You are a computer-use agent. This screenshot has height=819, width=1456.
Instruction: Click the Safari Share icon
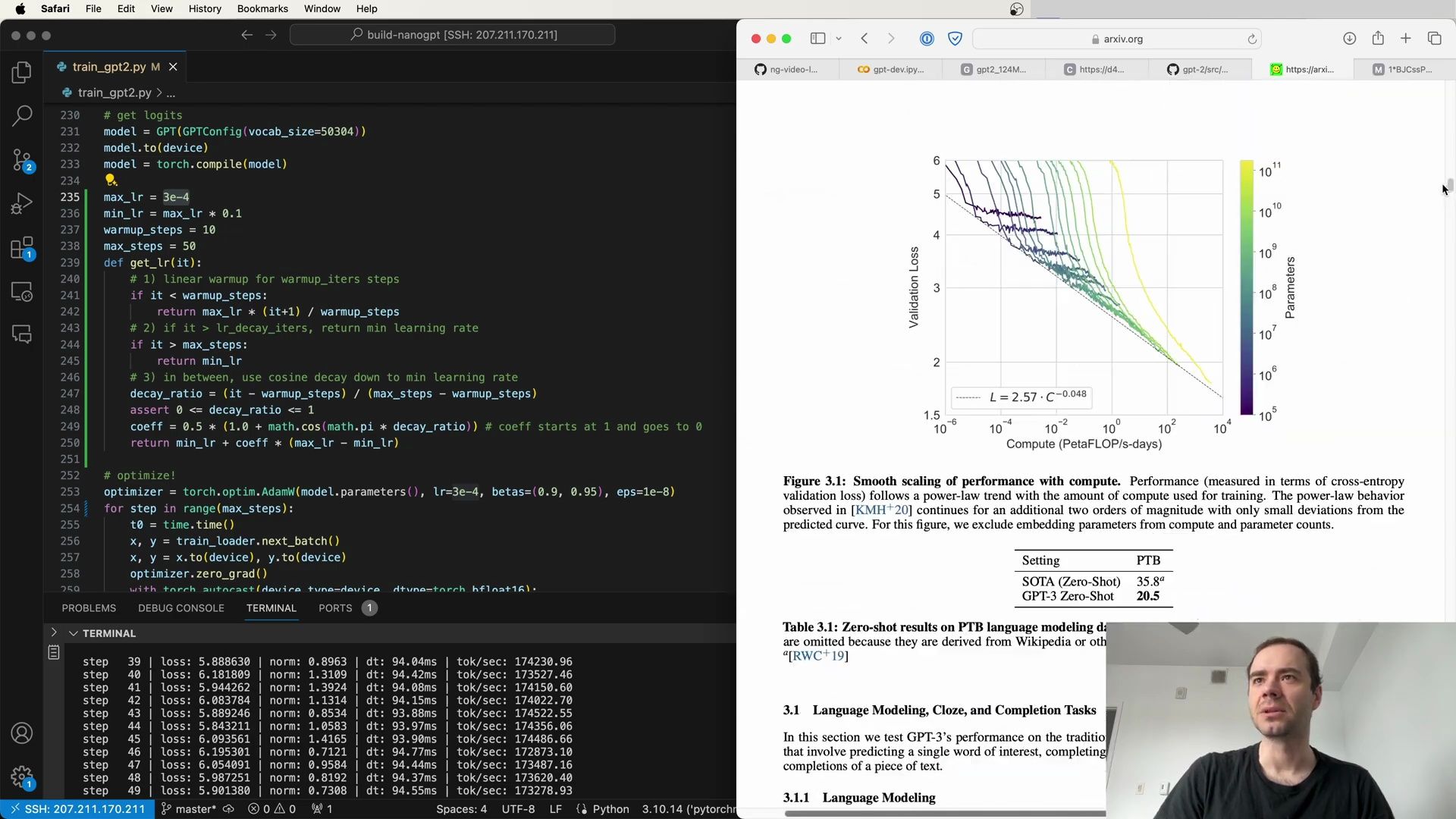[x=1378, y=38]
